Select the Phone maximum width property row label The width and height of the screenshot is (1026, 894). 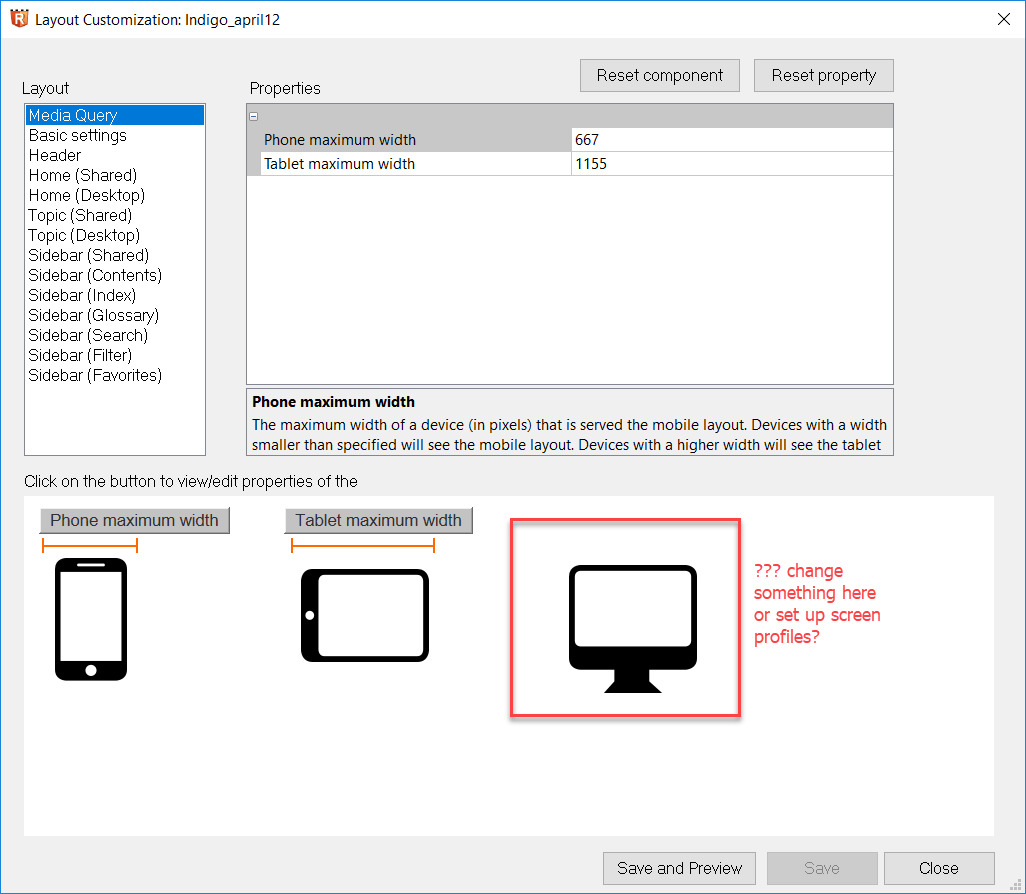click(416, 139)
